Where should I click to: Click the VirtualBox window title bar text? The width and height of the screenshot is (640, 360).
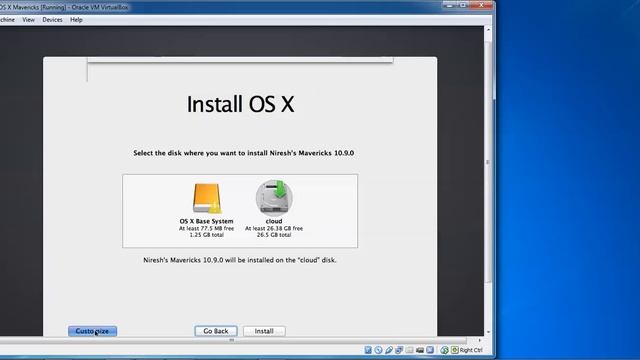64,7
